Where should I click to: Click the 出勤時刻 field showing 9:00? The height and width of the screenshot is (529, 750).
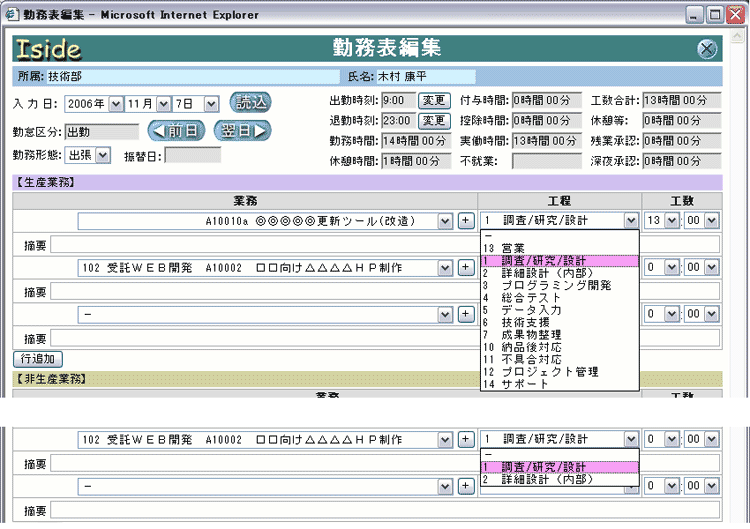(x=398, y=100)
